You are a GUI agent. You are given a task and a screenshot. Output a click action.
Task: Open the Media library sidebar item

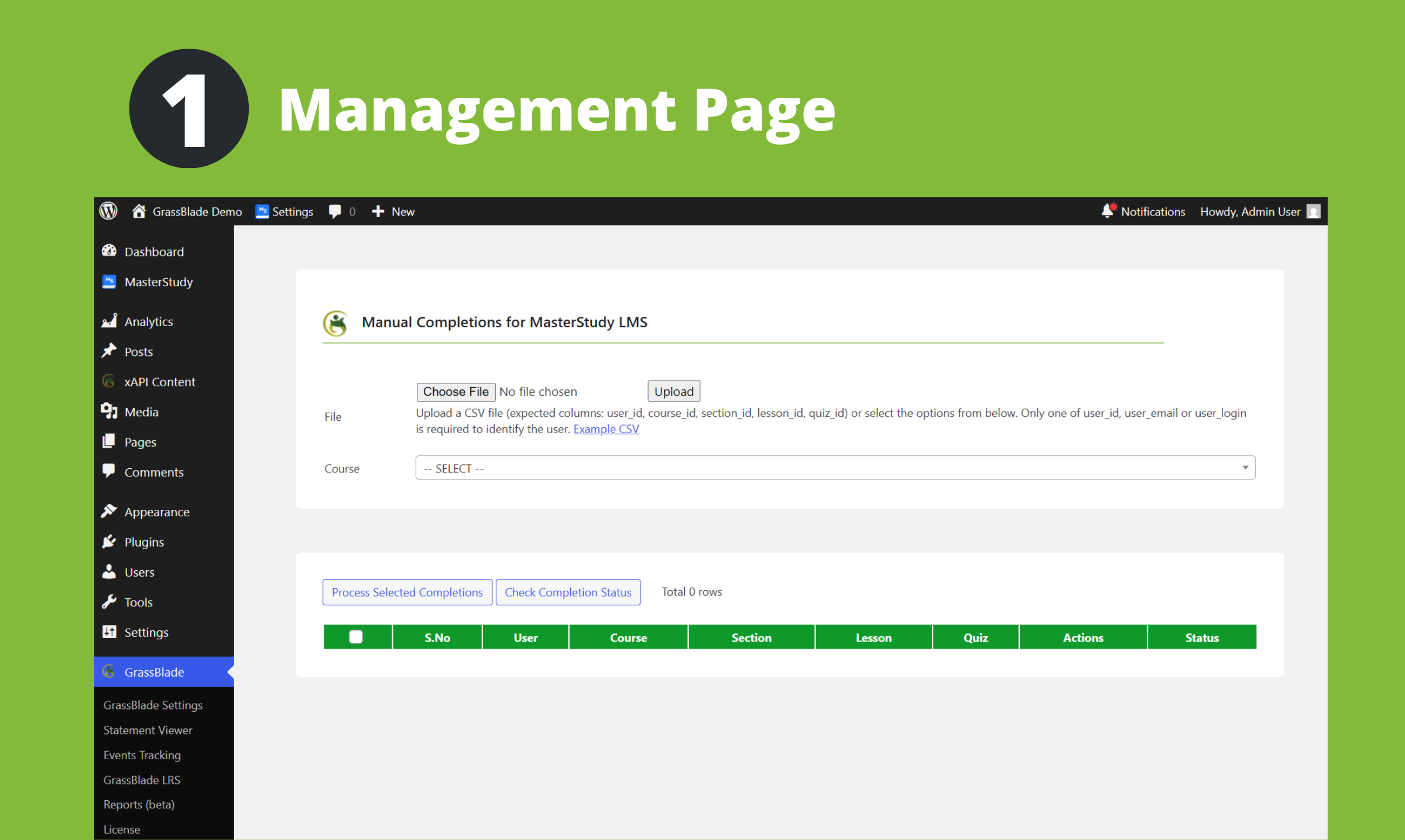click(141, 412)
